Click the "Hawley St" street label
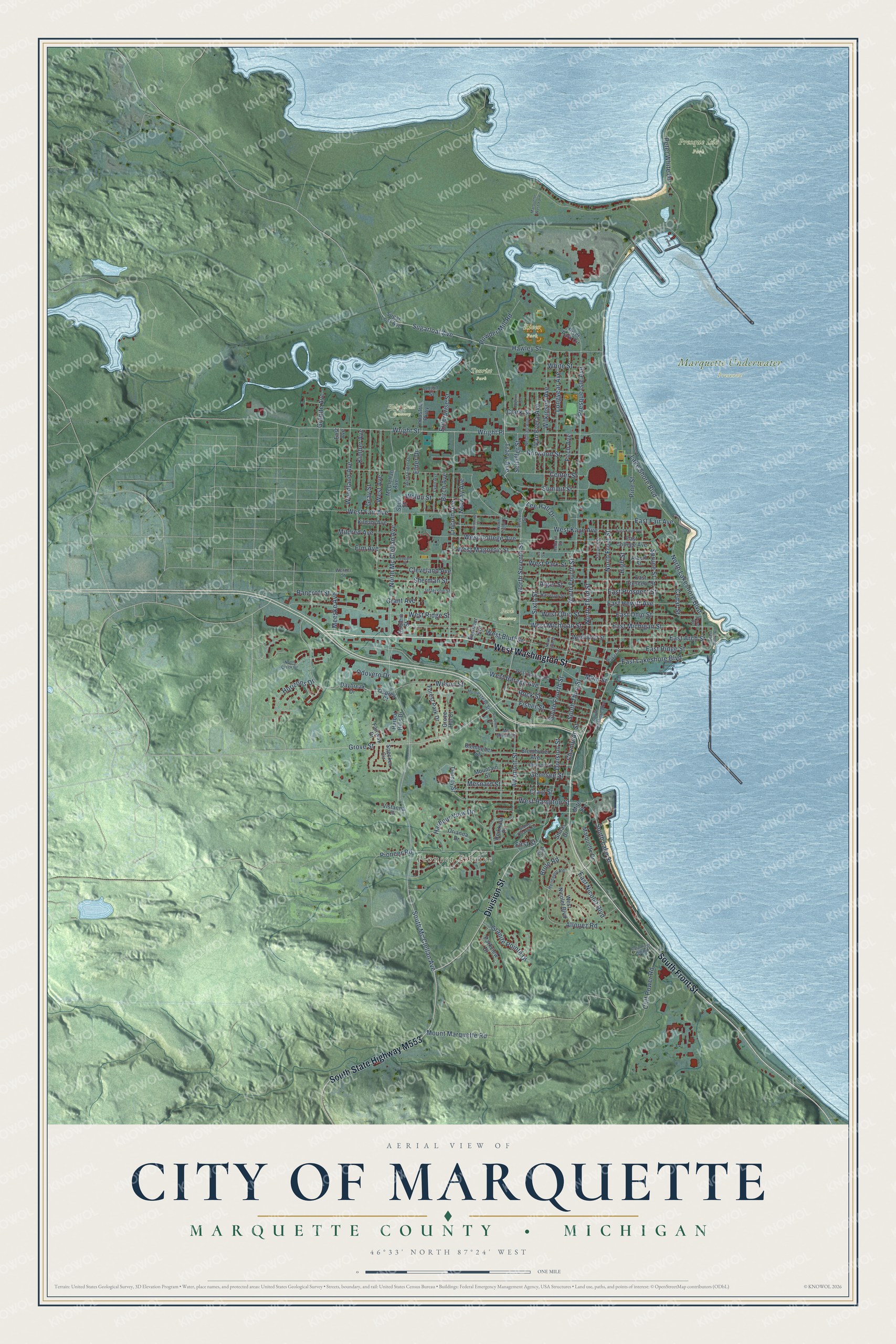This screenshot has width=896, height=1344. coord(526,348)
